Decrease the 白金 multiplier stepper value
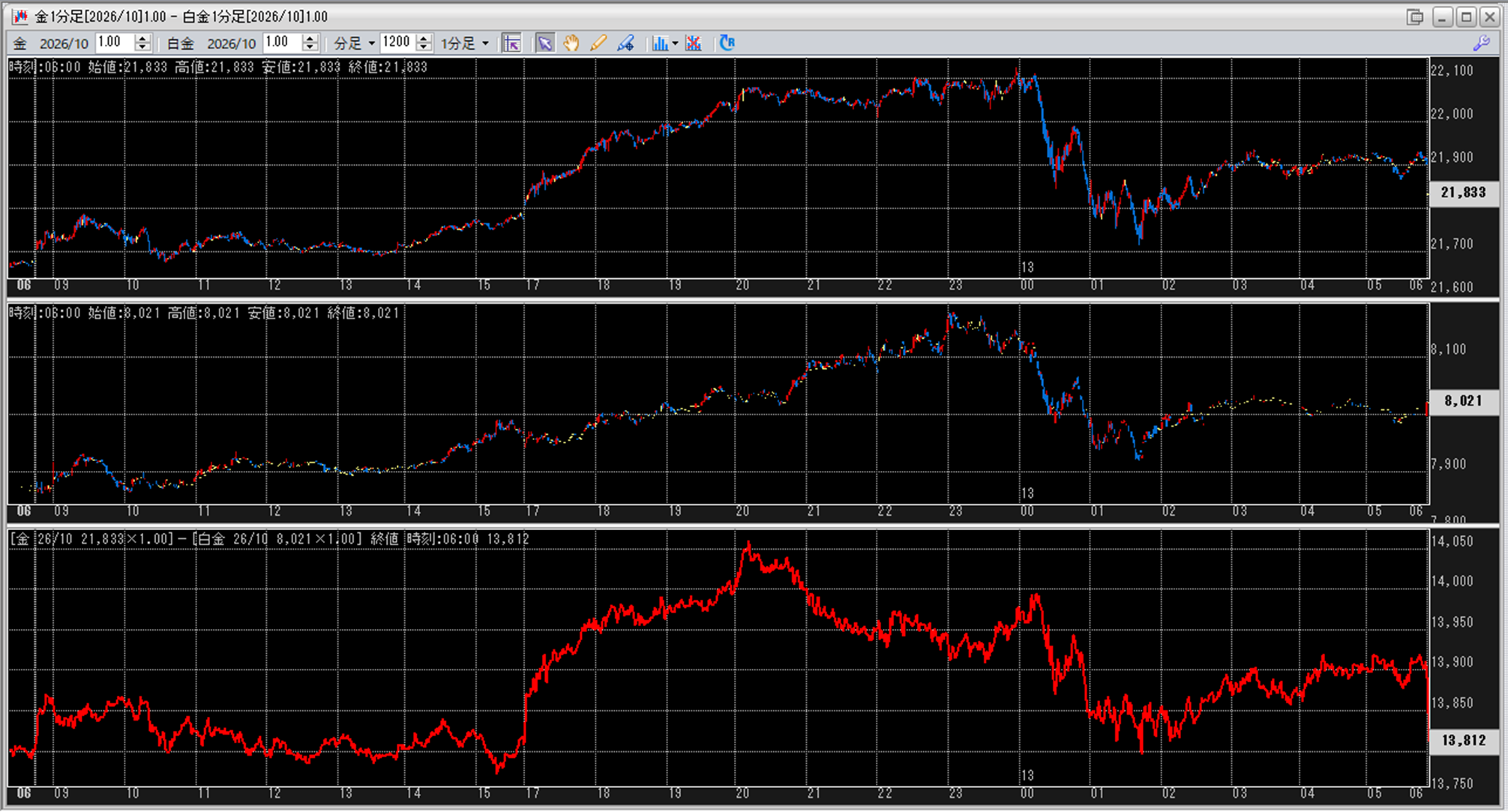The width and height of the screenshot is (1508, 812). point(310,48)
